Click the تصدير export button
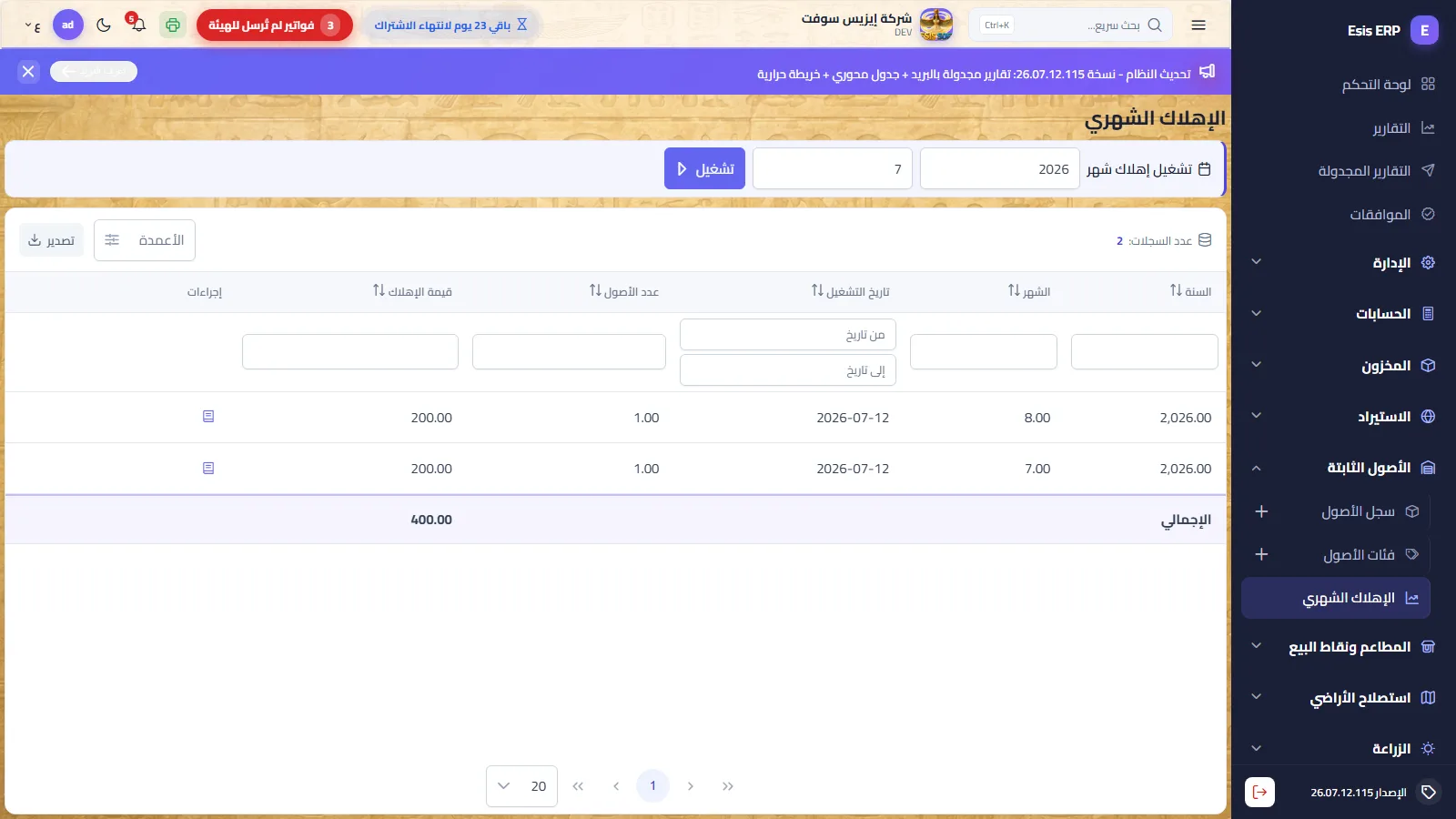Viewport: 1456px width, 819px height. tap(52, 240)
